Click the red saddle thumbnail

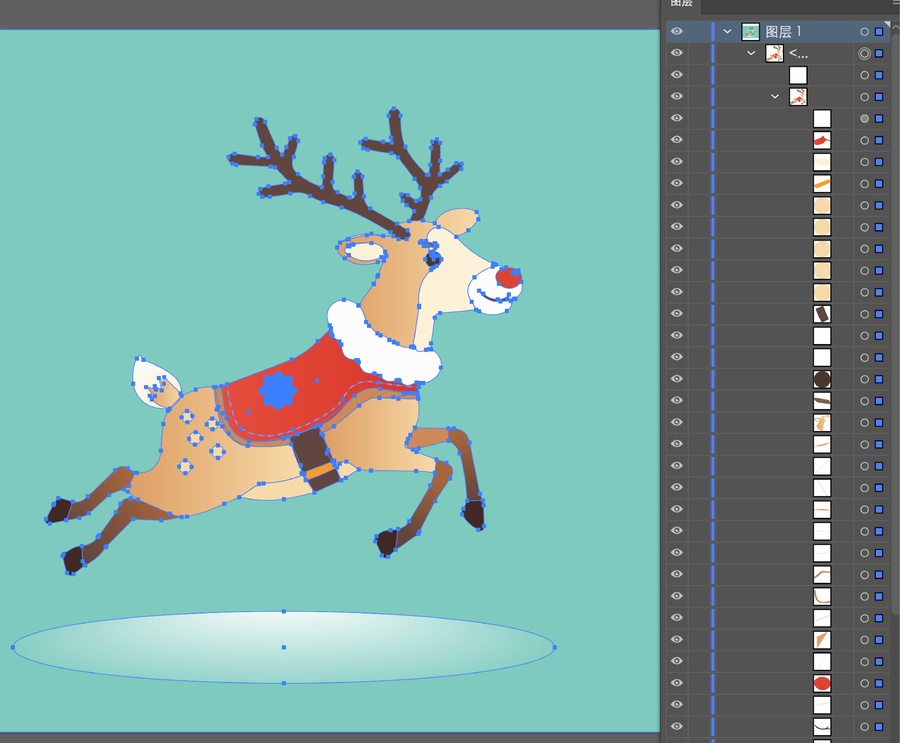coord(822,140)
